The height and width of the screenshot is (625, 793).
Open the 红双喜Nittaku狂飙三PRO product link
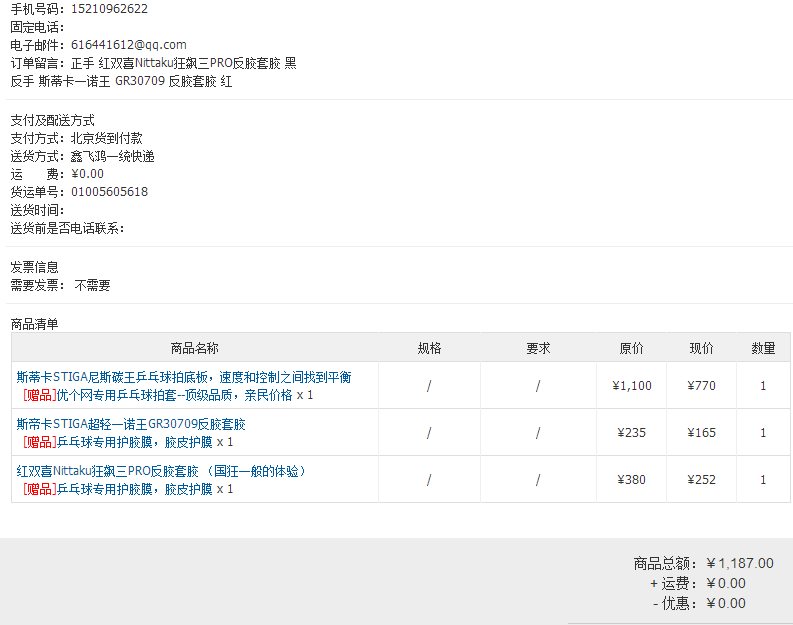pos(161,470)
